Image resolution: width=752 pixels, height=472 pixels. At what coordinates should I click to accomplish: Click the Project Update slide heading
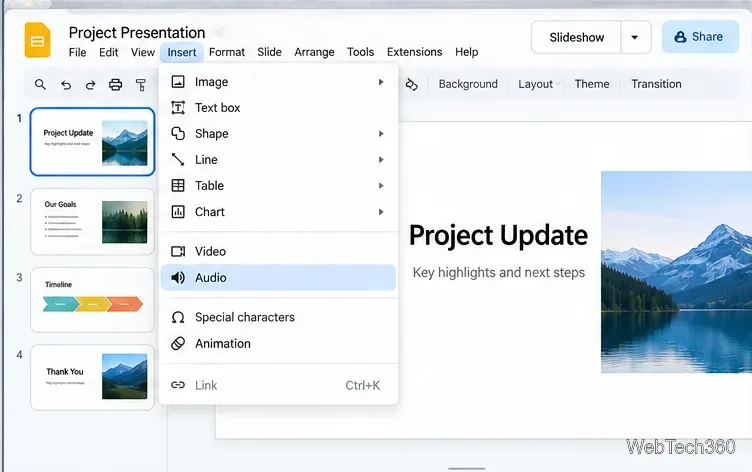pos(498,236)
